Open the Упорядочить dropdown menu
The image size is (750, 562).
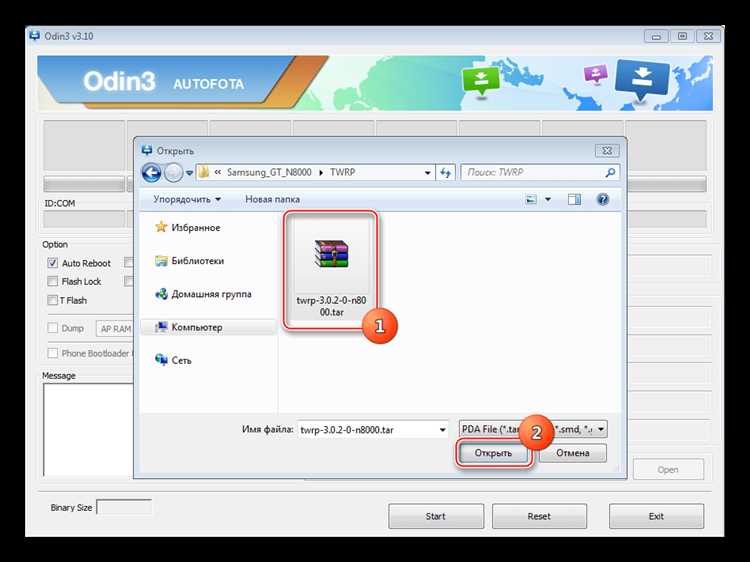tap(187, 200)
